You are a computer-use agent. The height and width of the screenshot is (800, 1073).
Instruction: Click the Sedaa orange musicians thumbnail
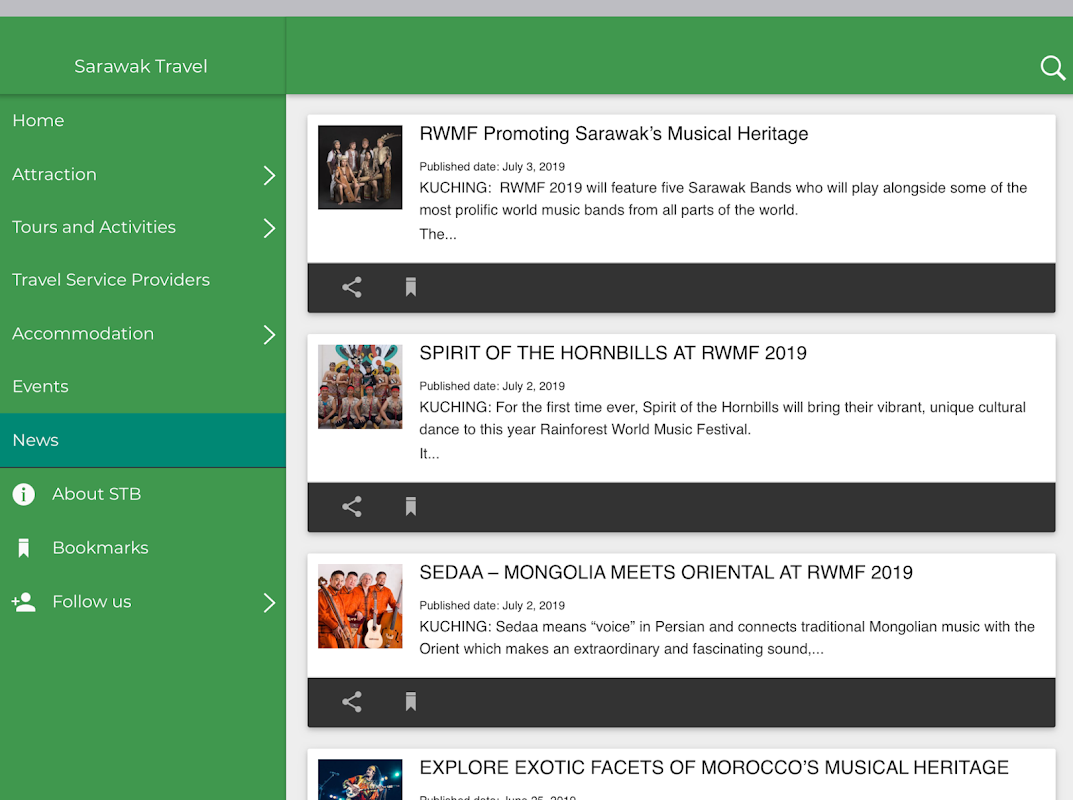point(360,606)
